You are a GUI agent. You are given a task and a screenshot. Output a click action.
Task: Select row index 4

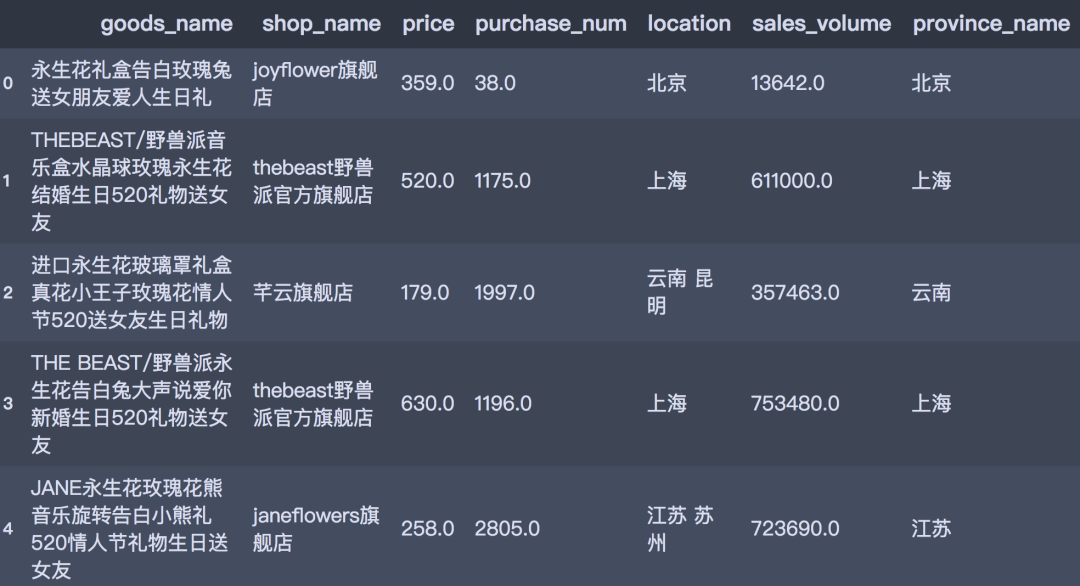[8, 528]
